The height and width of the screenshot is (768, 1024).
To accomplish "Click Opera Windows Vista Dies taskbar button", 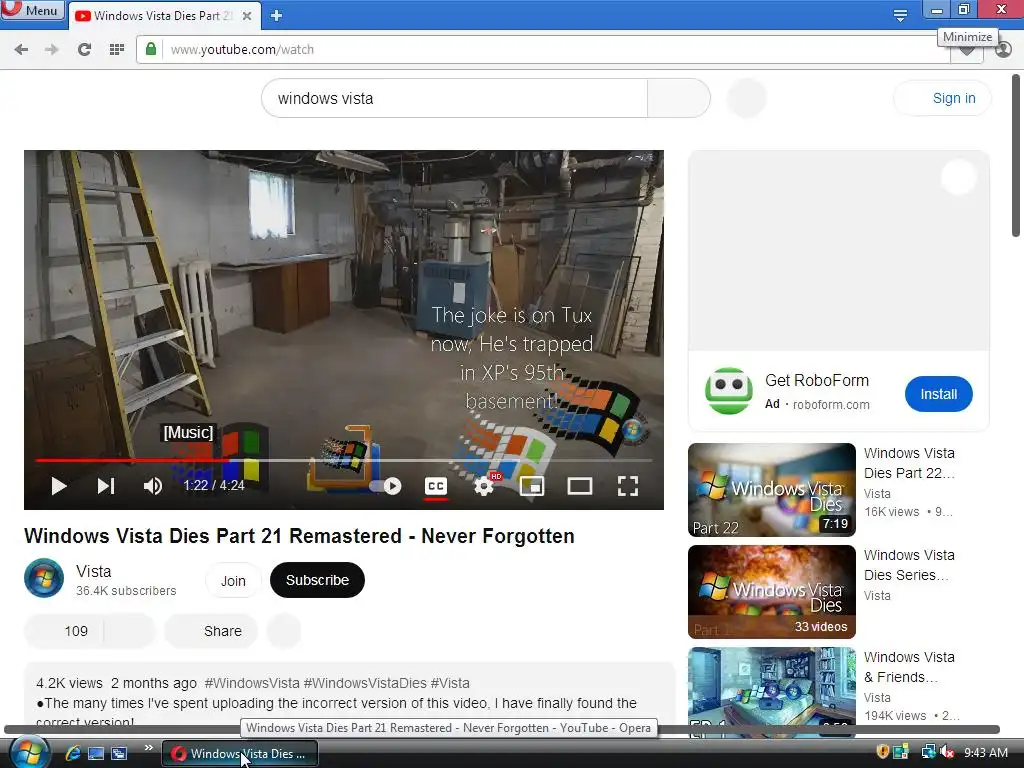I will tap(240, 754).
